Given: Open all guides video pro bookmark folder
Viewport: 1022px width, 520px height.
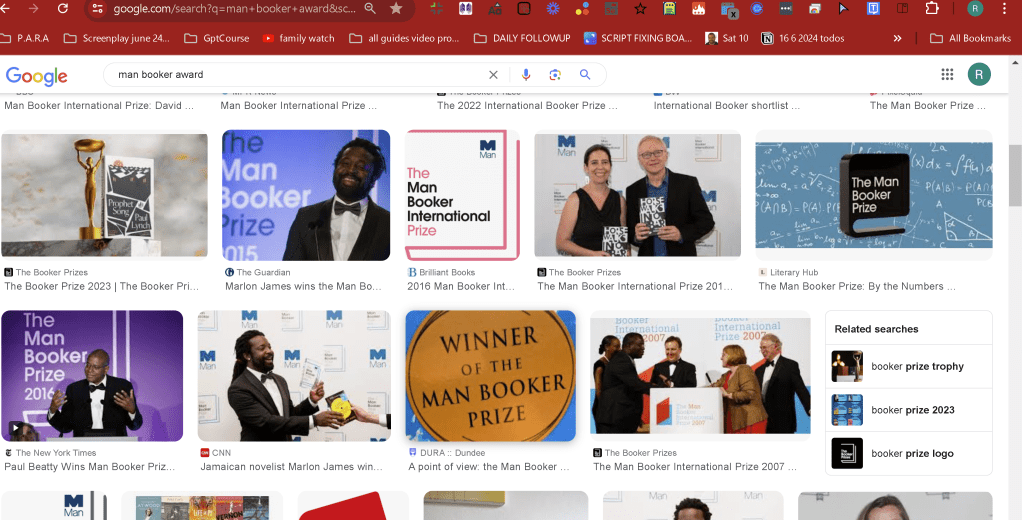Looking at the screenshot, I should (x=404, y=38).
